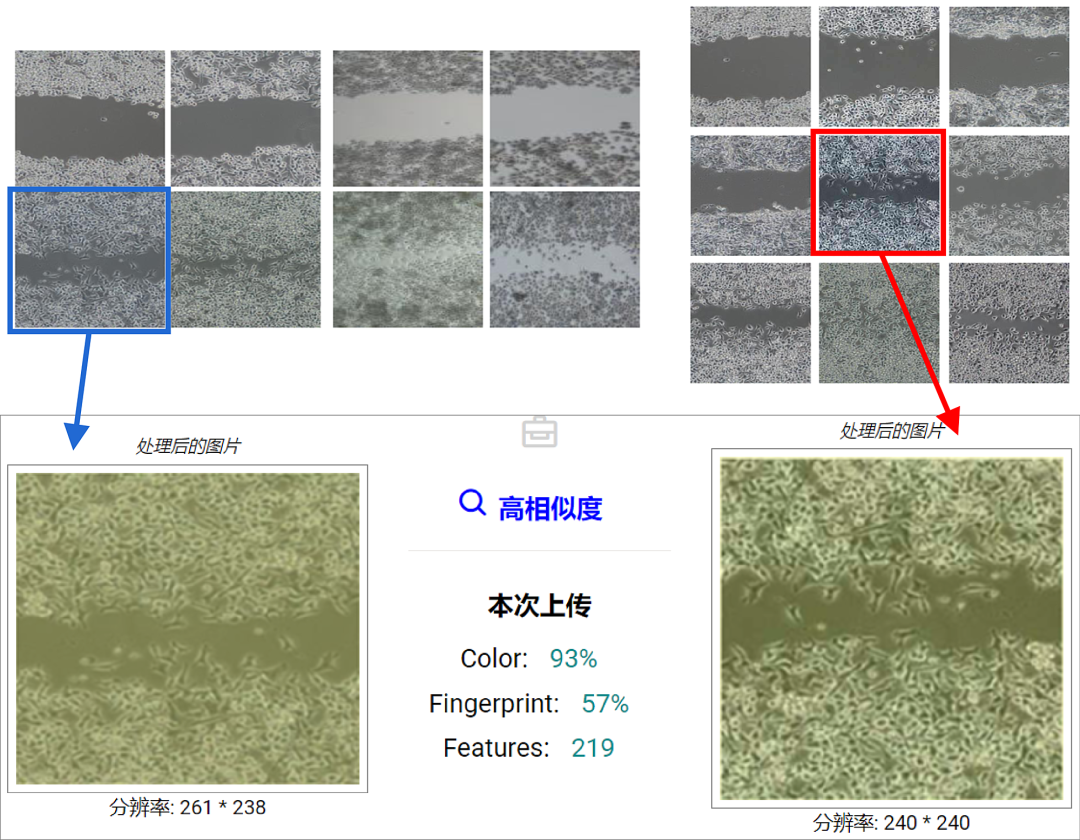Click the blue-outlined thumbnail in the left grid
Viewport: 1080px width, 840px height.
(x=89, y=259)
